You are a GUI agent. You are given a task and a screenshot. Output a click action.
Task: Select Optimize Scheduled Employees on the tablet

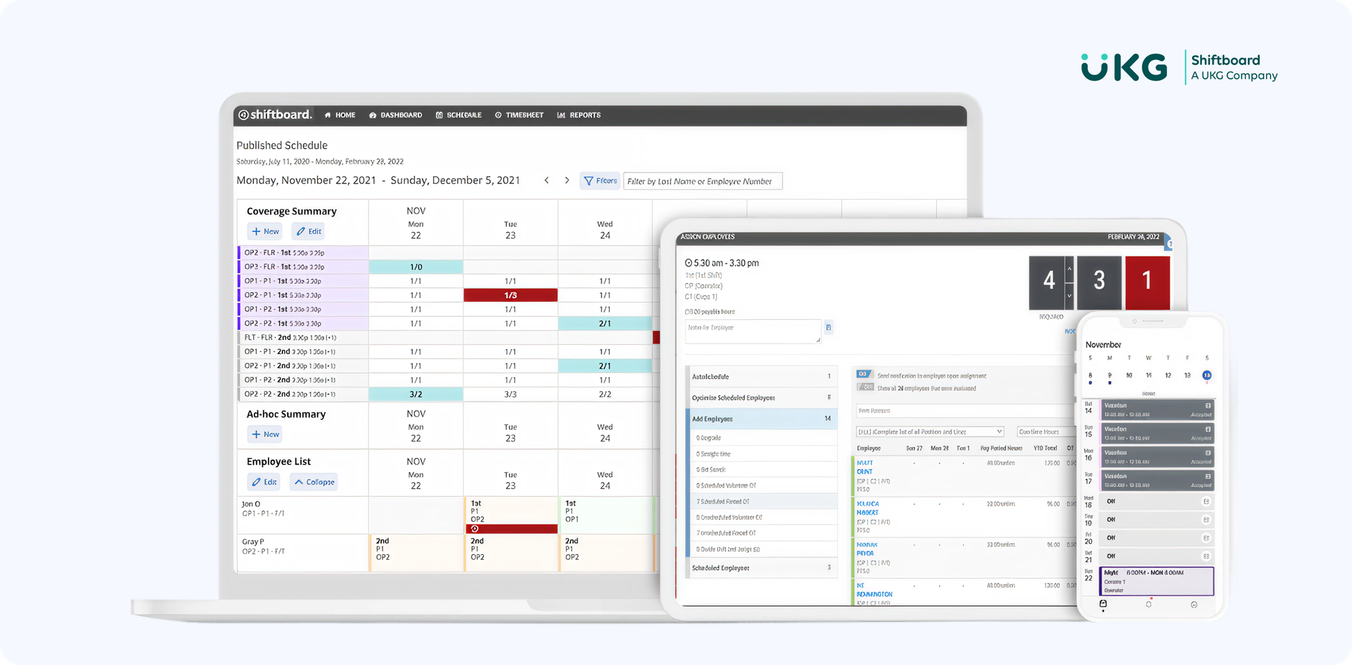click(762, 397)
